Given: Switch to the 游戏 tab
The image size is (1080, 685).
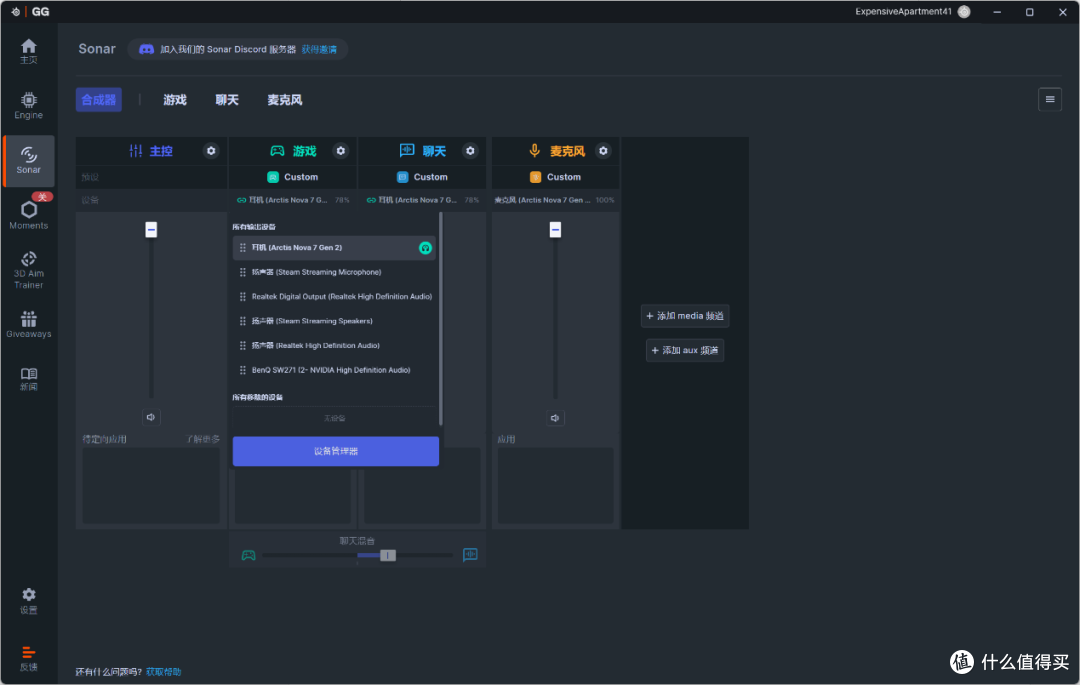Looking at the screenshot, I should [175, 100].
